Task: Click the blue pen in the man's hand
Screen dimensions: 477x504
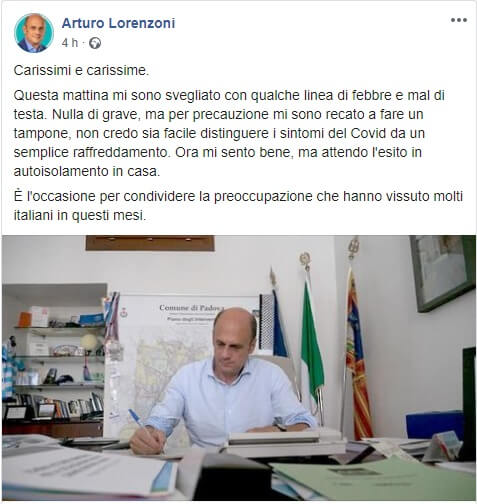Action: pos(142,425)
